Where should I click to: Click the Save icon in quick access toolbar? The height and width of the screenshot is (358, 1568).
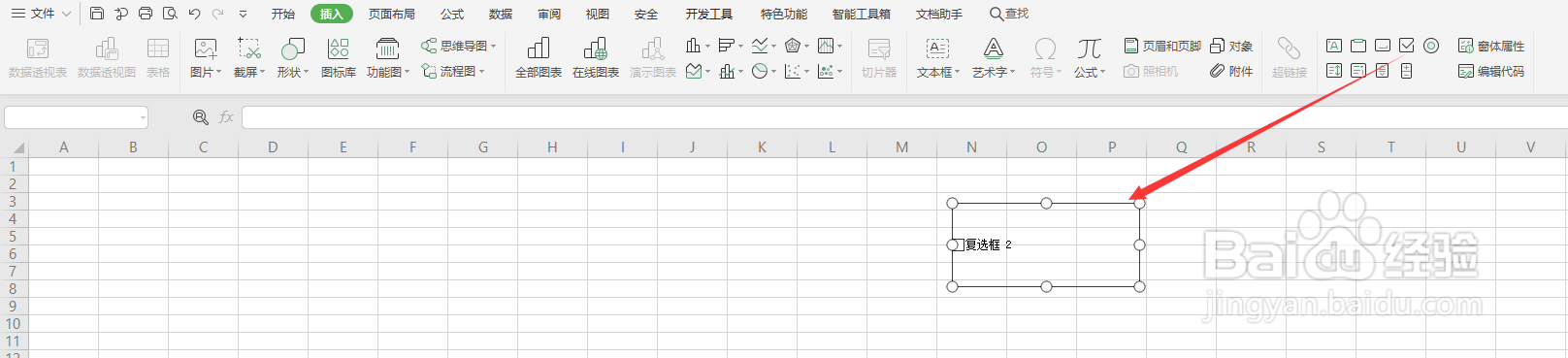pyautogui.click(x=97, y=14)
